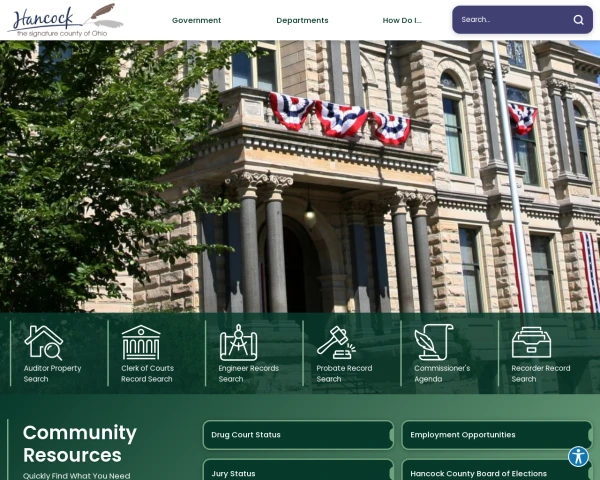Open the accessibility widget button
The width and height of the screenshot is (600, 480).
click(578, 457)
